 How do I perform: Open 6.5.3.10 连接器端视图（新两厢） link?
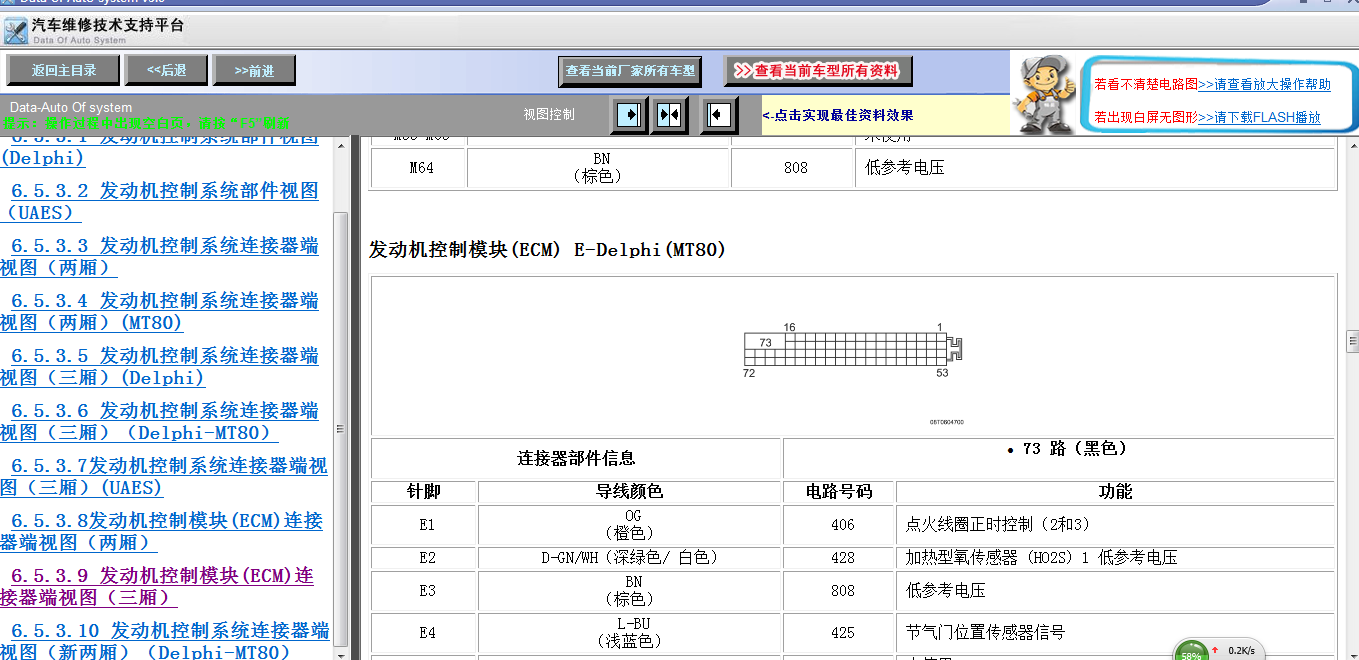(x=165, y=641)
